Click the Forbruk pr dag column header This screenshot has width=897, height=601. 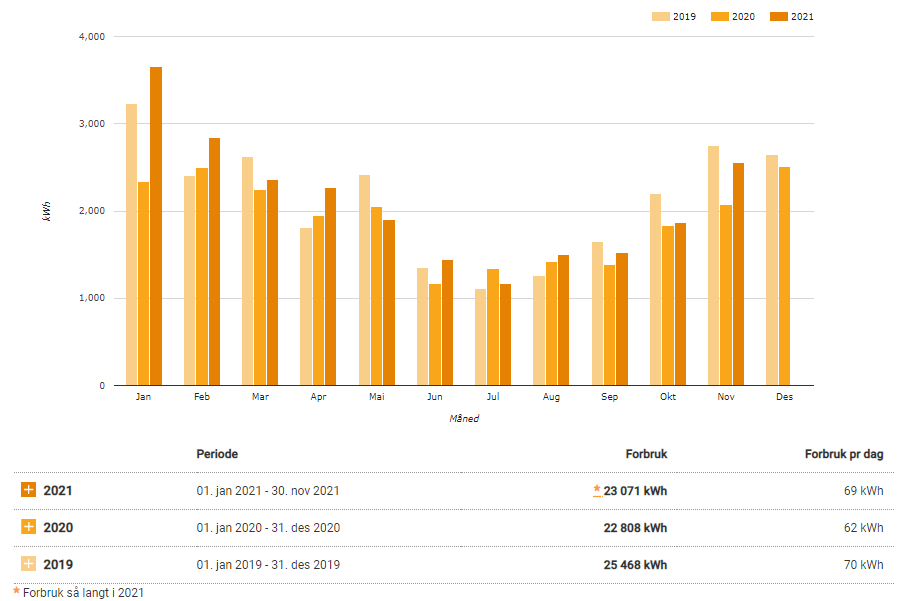tap(844, 454)
